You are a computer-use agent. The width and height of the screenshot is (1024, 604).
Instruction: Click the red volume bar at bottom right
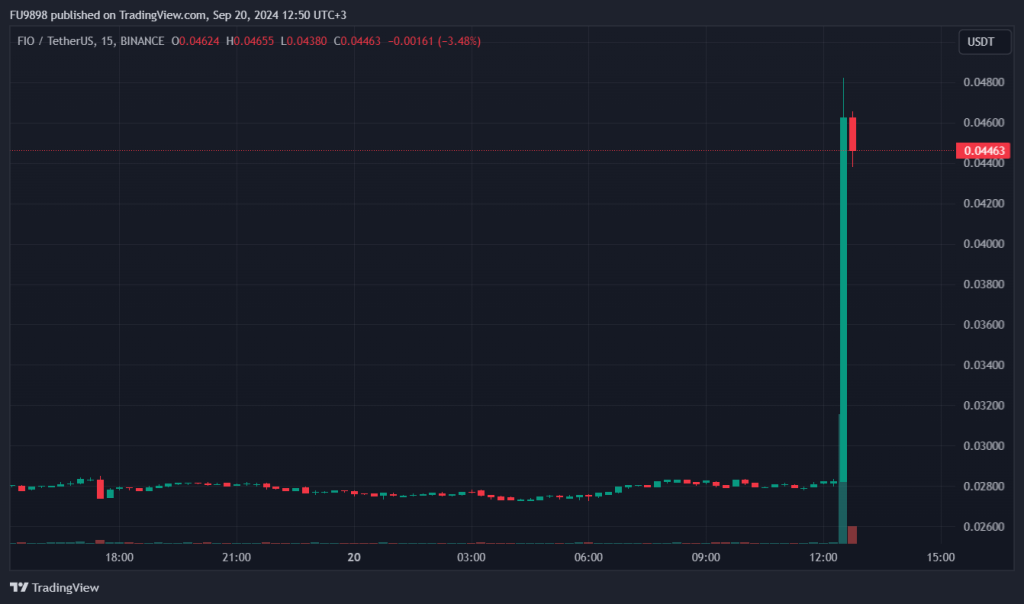(x=852, y=534)
